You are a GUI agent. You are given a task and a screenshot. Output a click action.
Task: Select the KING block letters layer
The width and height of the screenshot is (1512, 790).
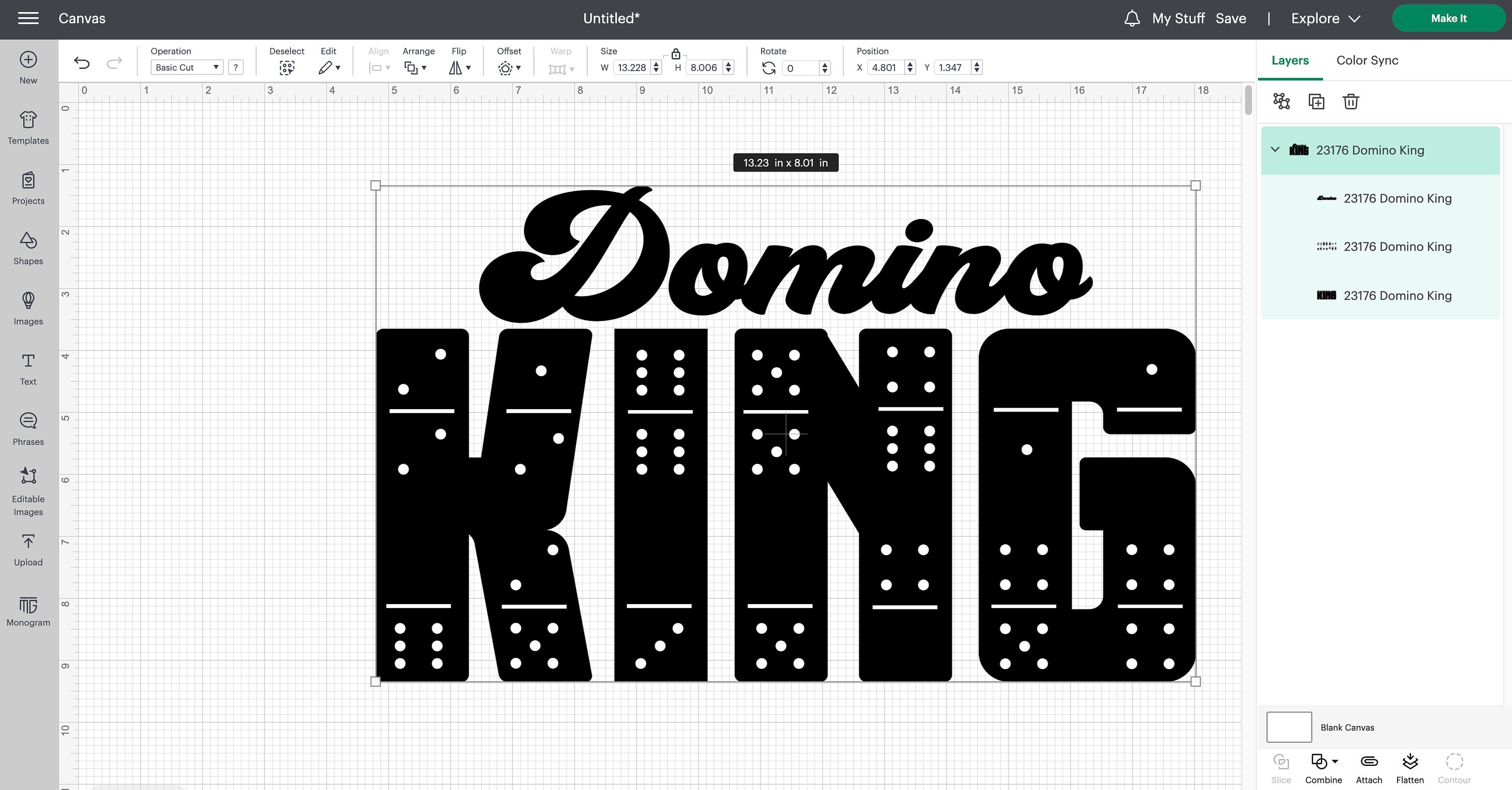[1380, 295]
